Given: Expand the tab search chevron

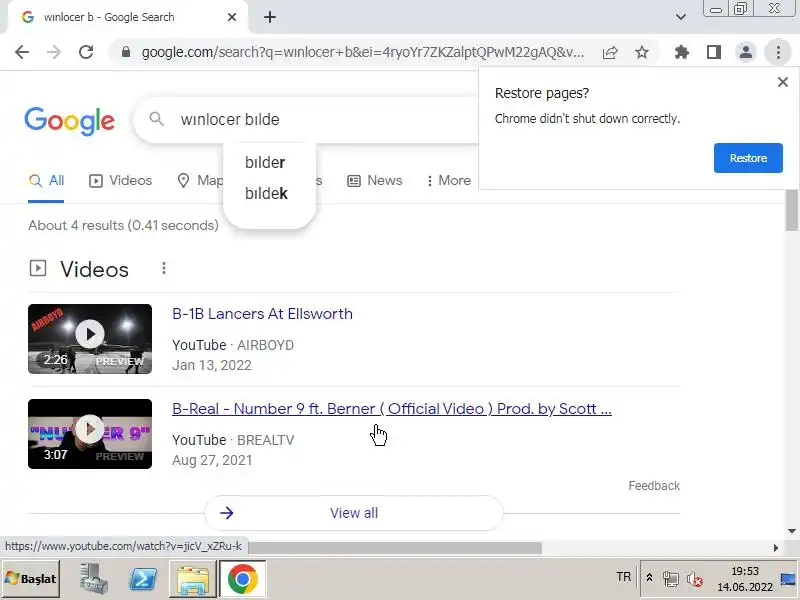Looking at the screenshot, I should pyautogui.click(x=681, y=17).
